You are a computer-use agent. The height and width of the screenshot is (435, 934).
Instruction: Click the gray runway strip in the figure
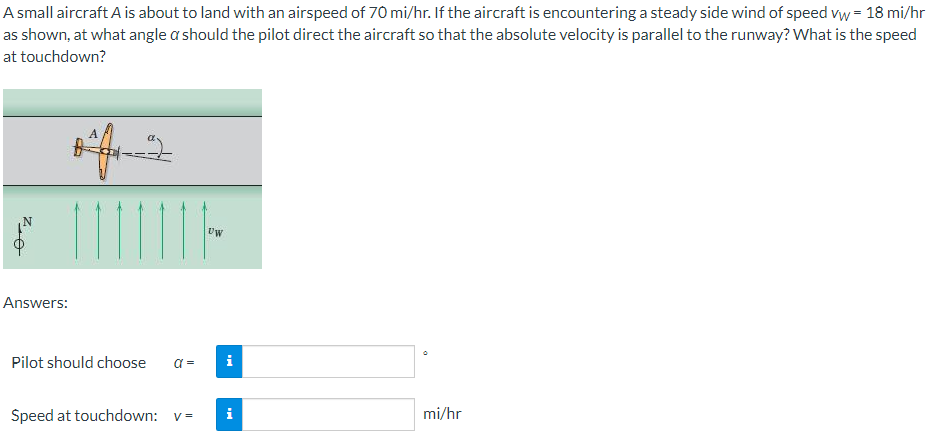point(132,151)
